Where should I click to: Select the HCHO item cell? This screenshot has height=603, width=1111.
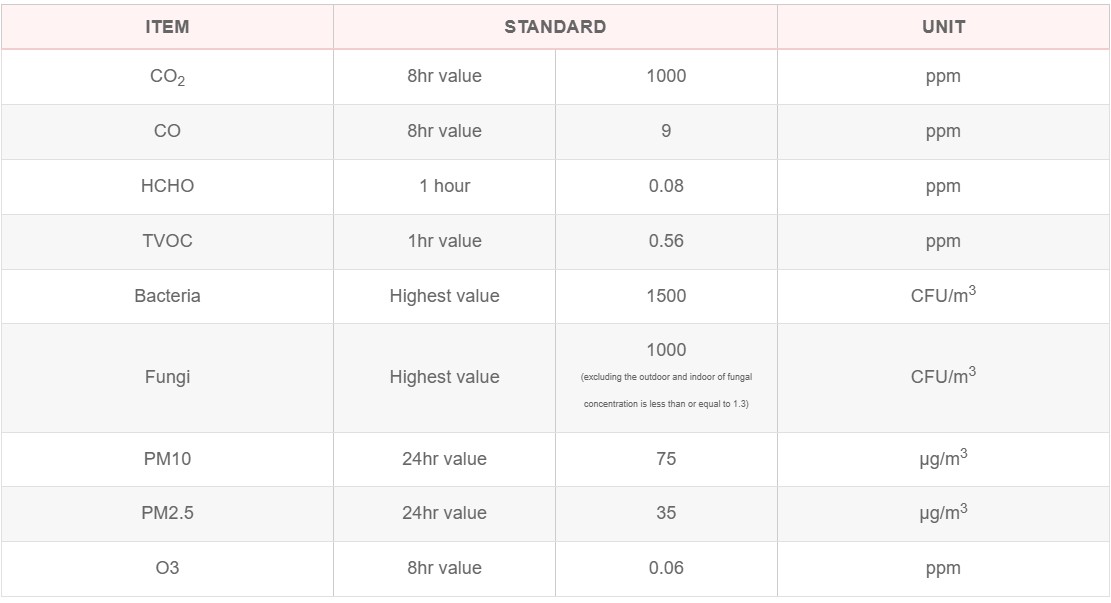[167, 186]
